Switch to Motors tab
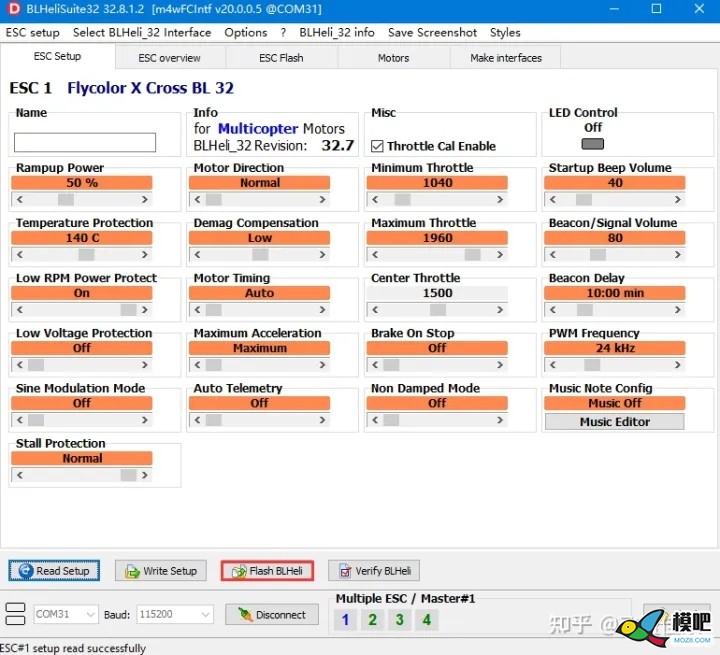This screenshot has width=720, height=655. [x=394, y=58]
